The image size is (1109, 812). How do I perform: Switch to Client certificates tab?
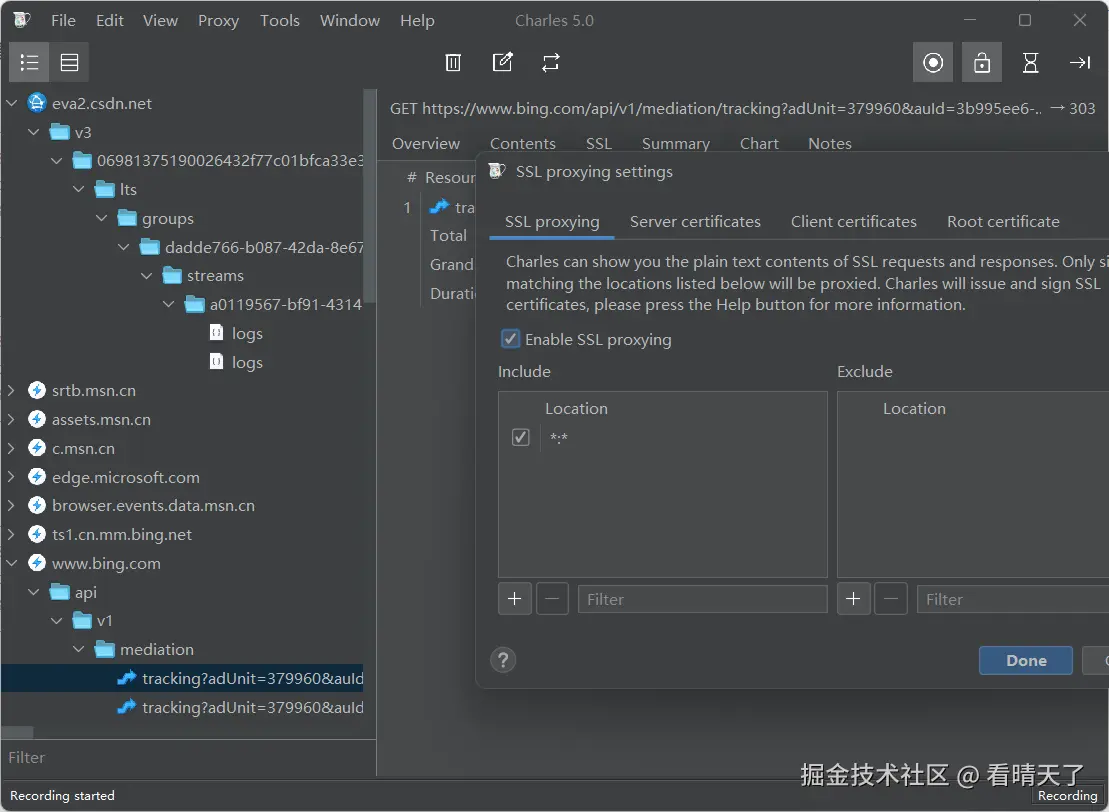pos(853,222)
